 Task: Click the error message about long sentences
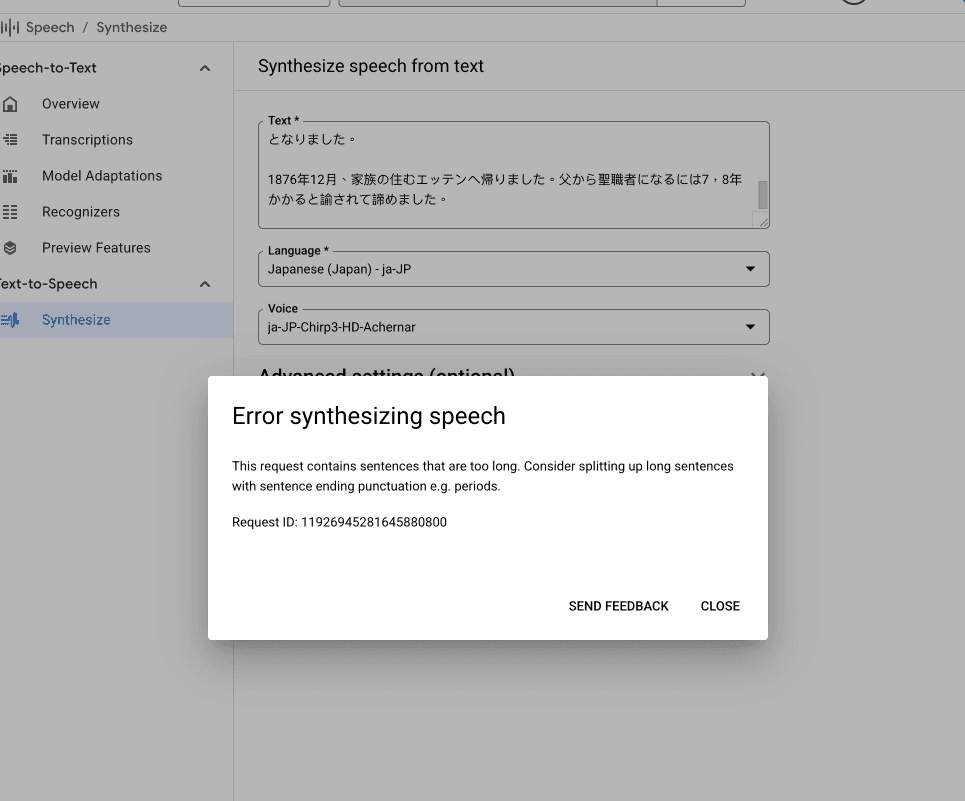(482, 476)
